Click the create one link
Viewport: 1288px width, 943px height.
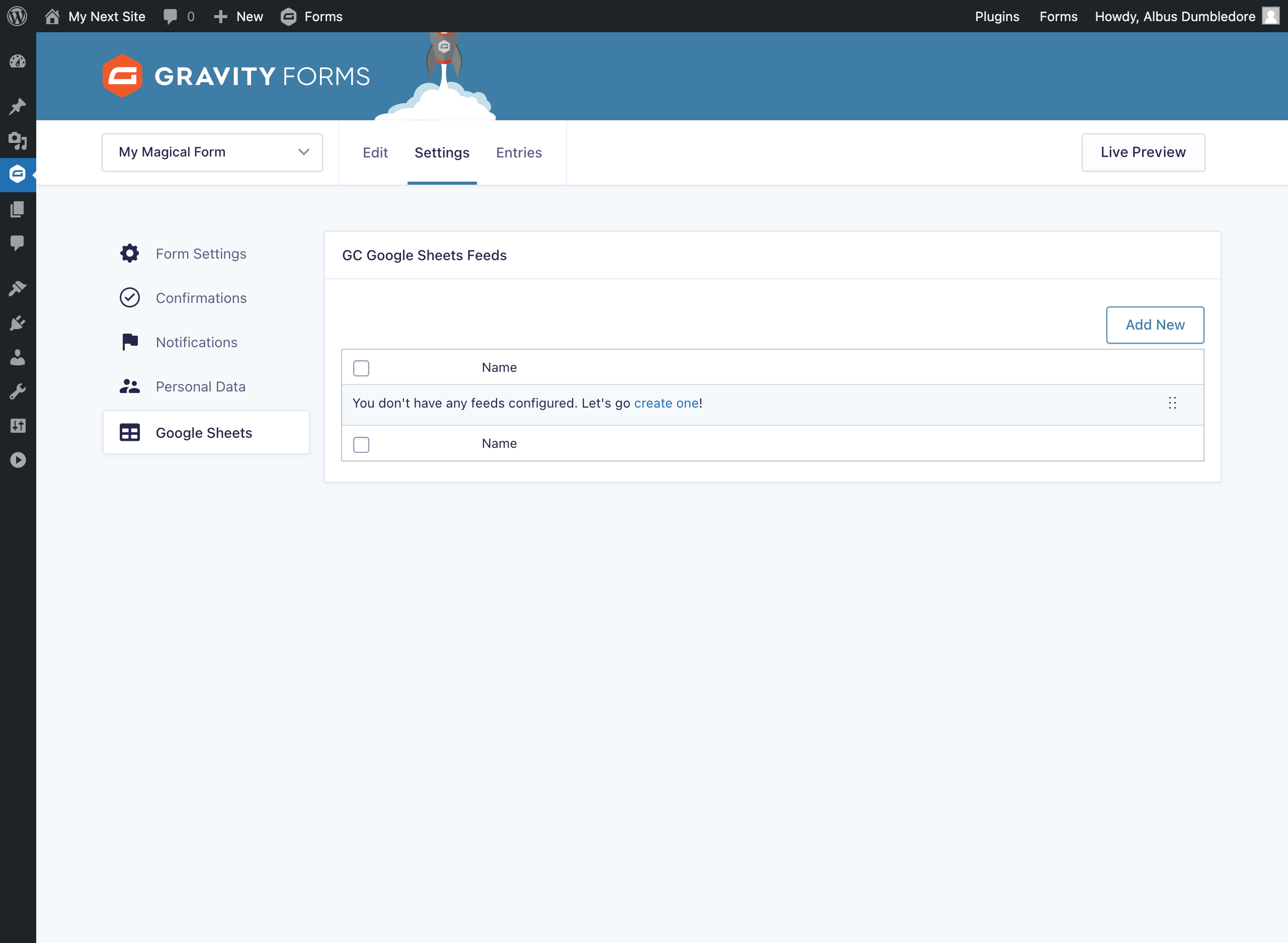pos(666,403)
